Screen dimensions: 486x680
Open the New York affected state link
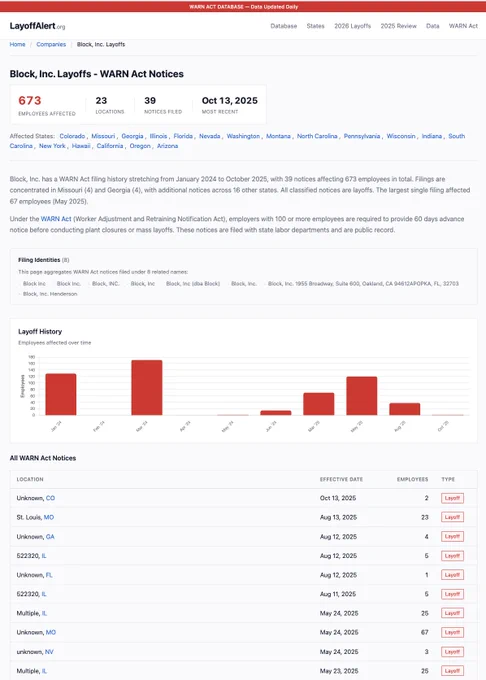click(x=52, y=146)
